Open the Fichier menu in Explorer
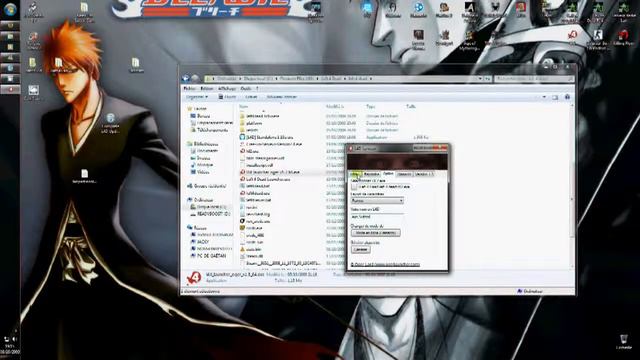640x360 pixels. (189, 89)
